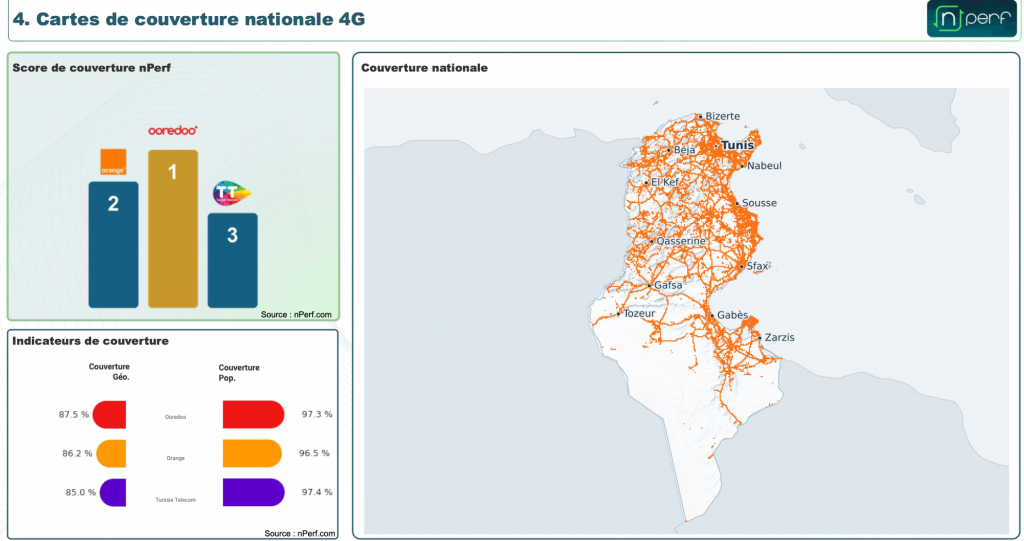Click the Ooredoo logo above the podium
Screen dimensions: 1024x541
pyautogui.click(x=172, y=131)
